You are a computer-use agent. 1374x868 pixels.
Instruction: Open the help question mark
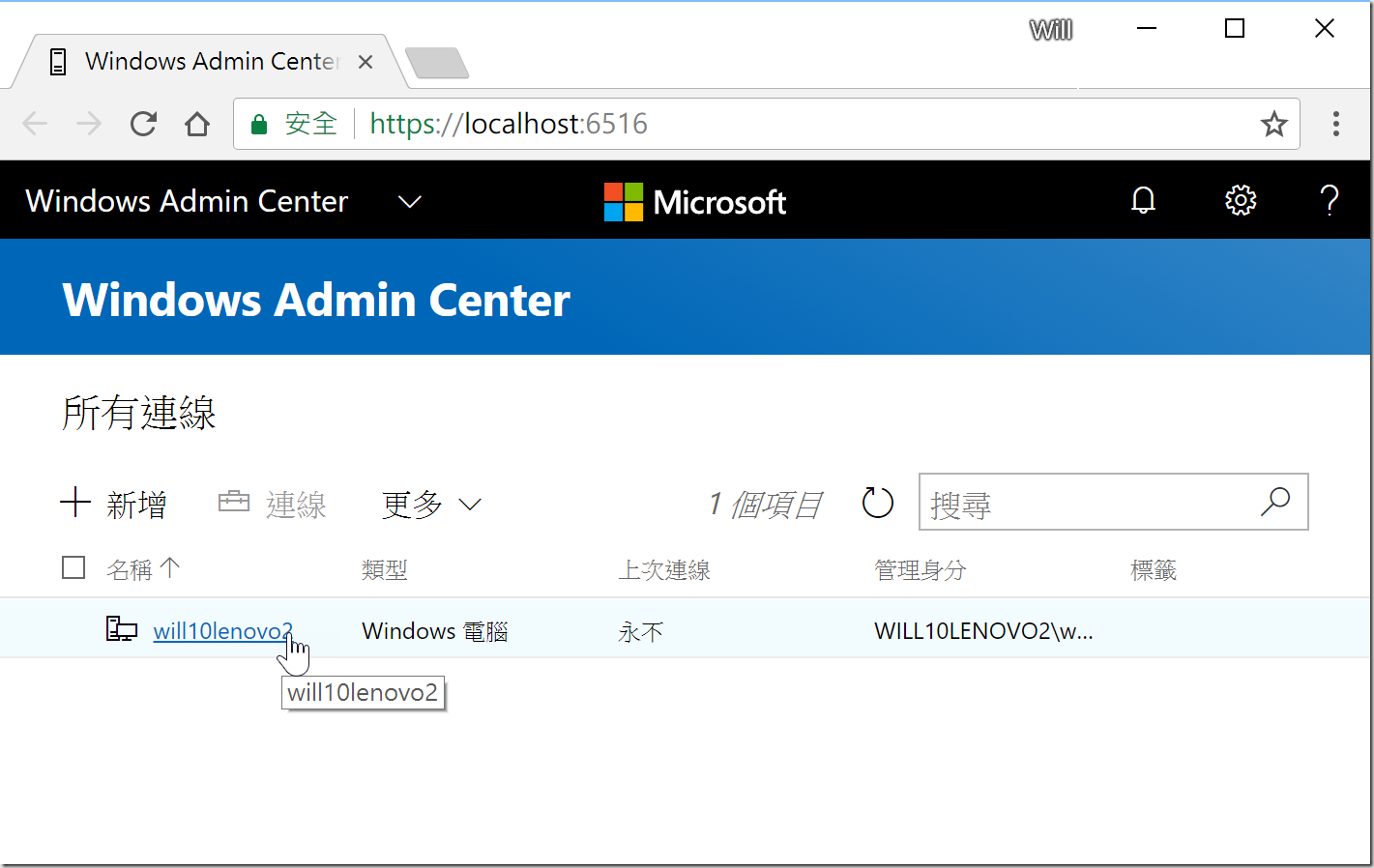click(1330, 200)
